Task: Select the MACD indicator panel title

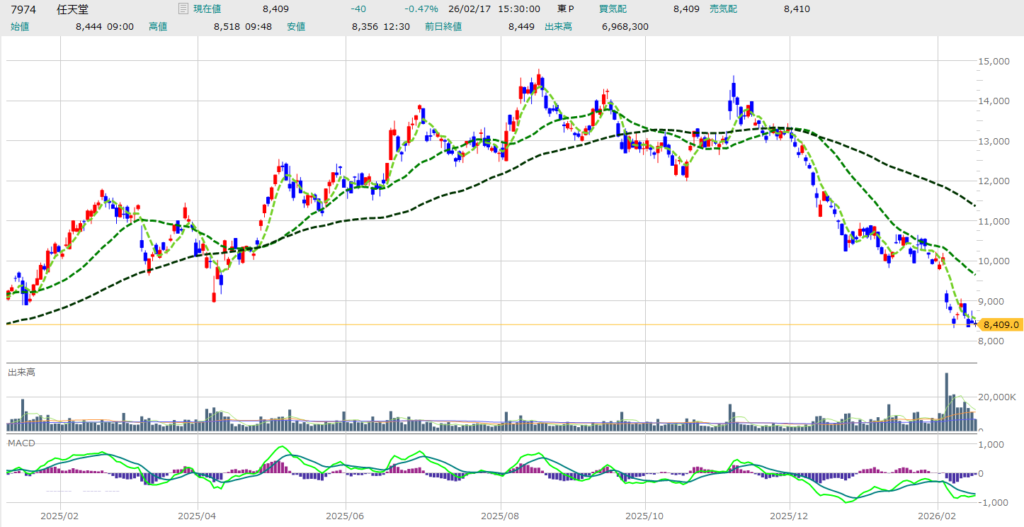Action: (21, 441)
